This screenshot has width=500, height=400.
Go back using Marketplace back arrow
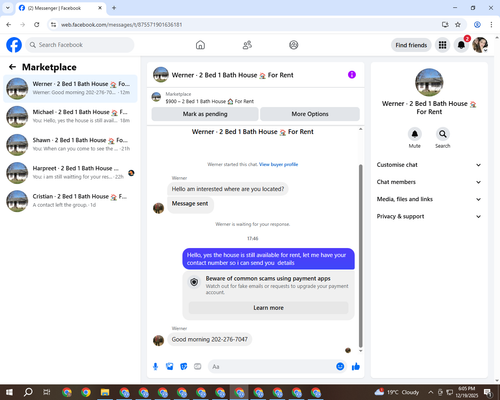(x=12, y=67)
